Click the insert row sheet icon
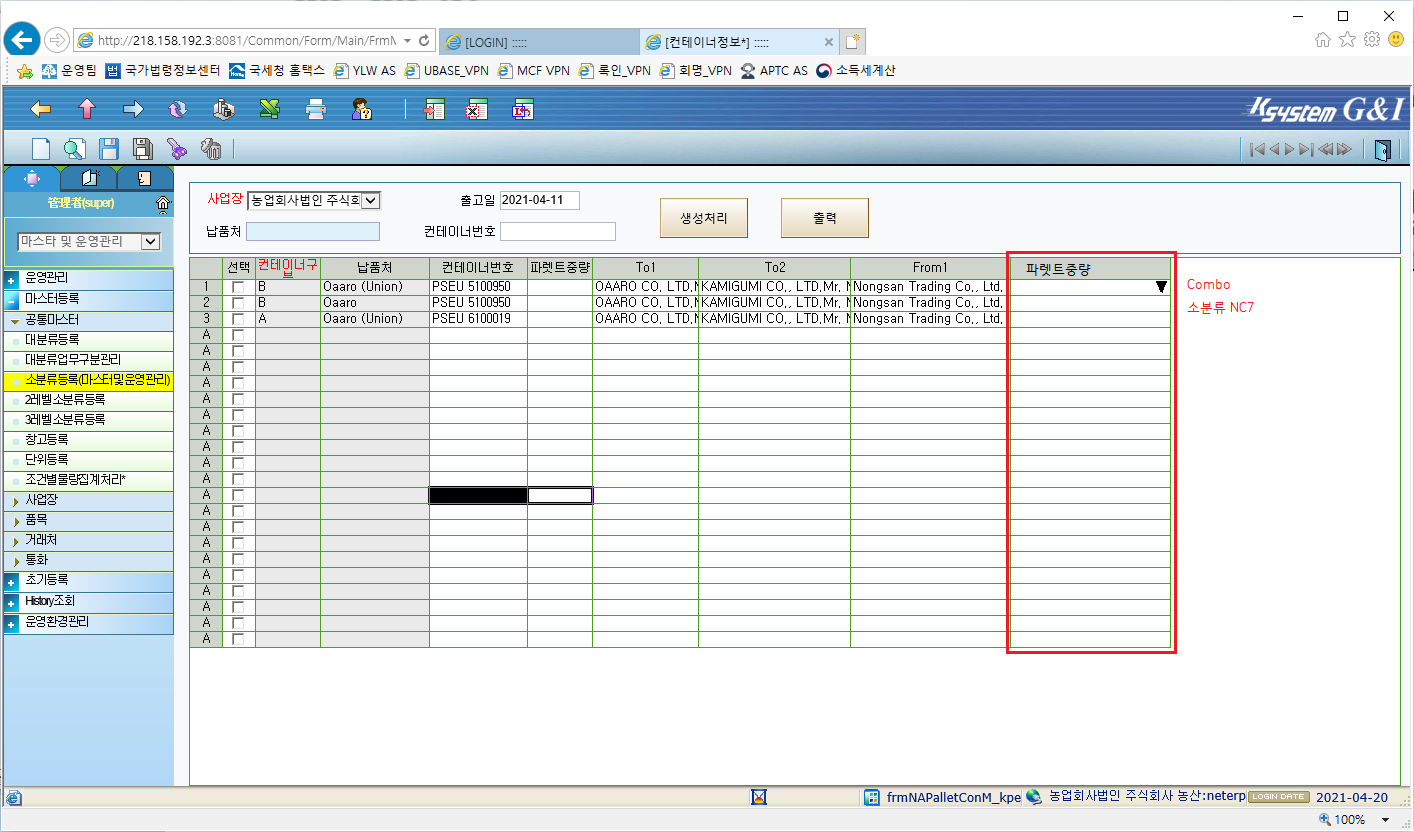1414x832 pixels. pos(433,109)
